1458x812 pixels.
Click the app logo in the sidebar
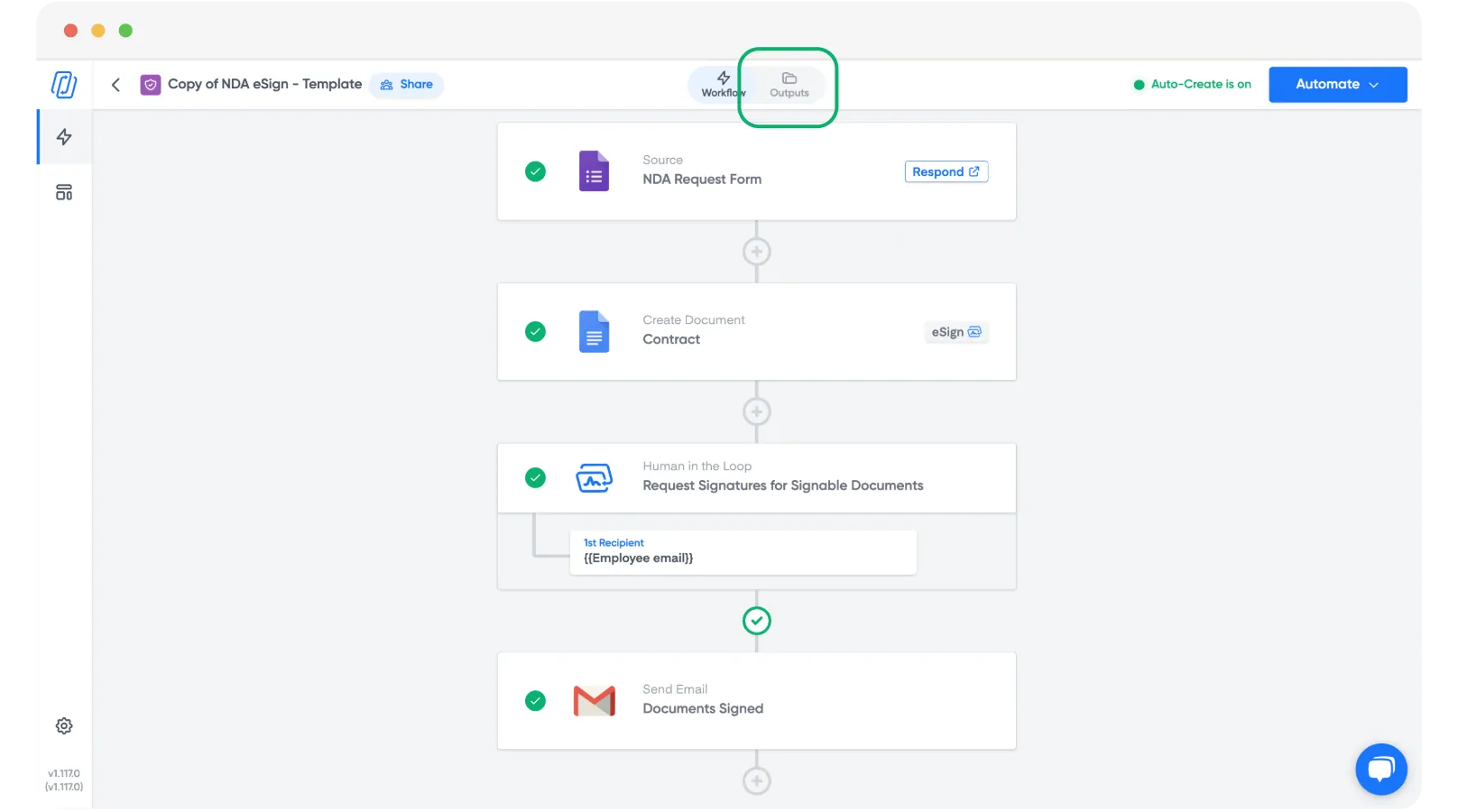coord(64,85)
